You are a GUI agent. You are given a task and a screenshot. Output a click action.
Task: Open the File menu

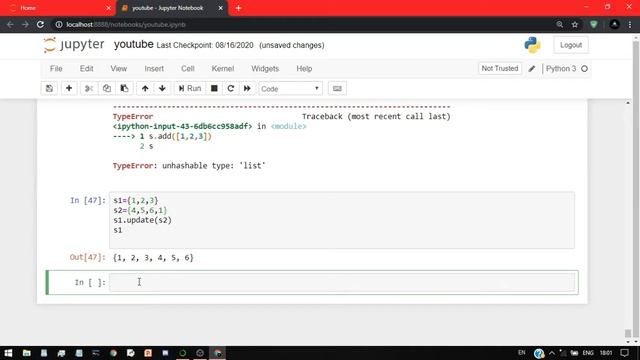(56, 69)
